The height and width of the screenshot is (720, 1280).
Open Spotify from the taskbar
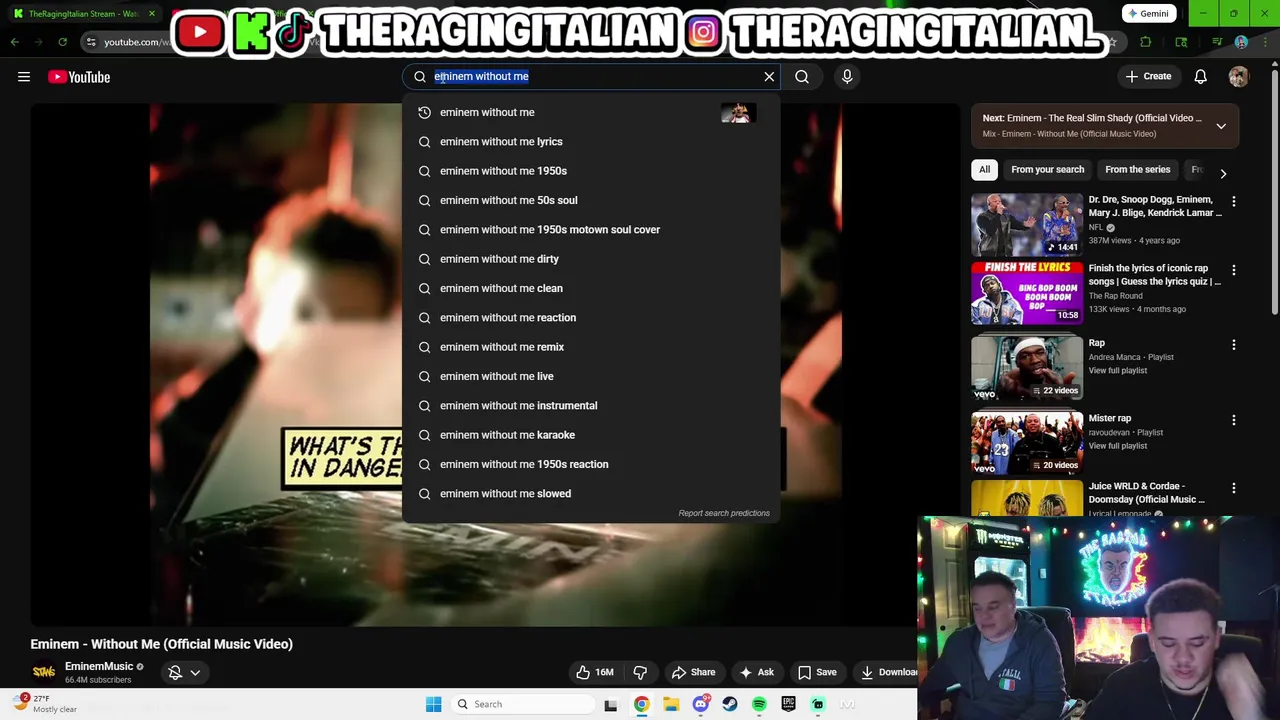tap(759, 704)
